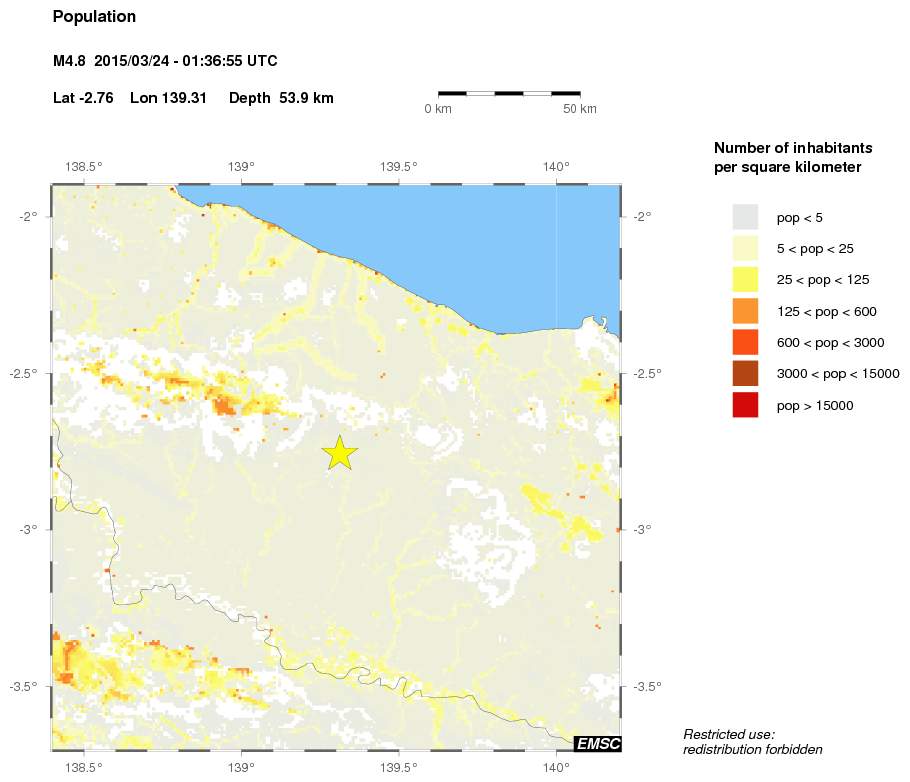
Task: Click the Depth 53.9 km text
Action: 281,98
